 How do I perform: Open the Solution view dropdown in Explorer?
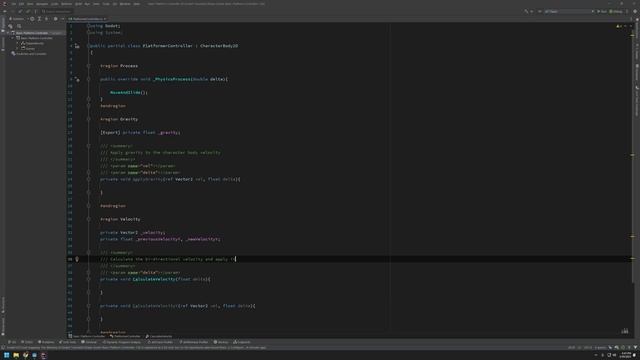[18, 19]
